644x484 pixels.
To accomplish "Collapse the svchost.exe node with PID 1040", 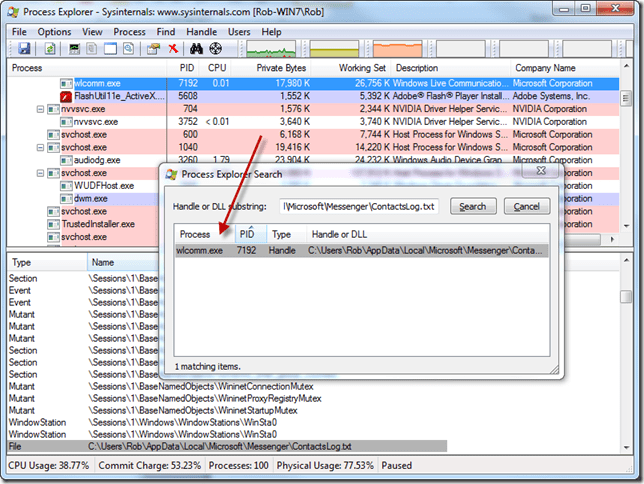I will tap(41, 147).
